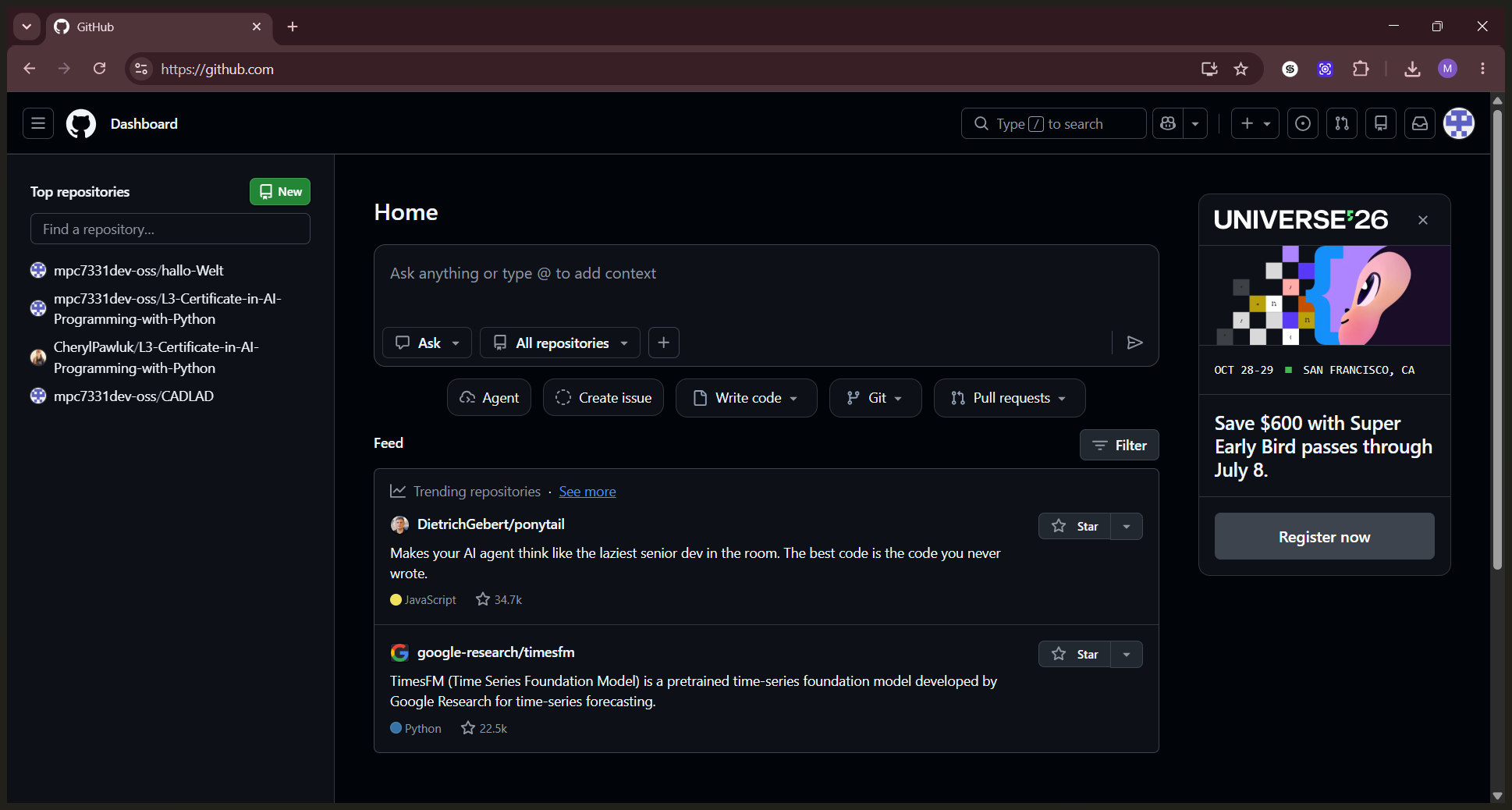This screenshot has width=1512, height=810.
Task: Open google-research/timesfm repository
Action: (x=495, y=652)
